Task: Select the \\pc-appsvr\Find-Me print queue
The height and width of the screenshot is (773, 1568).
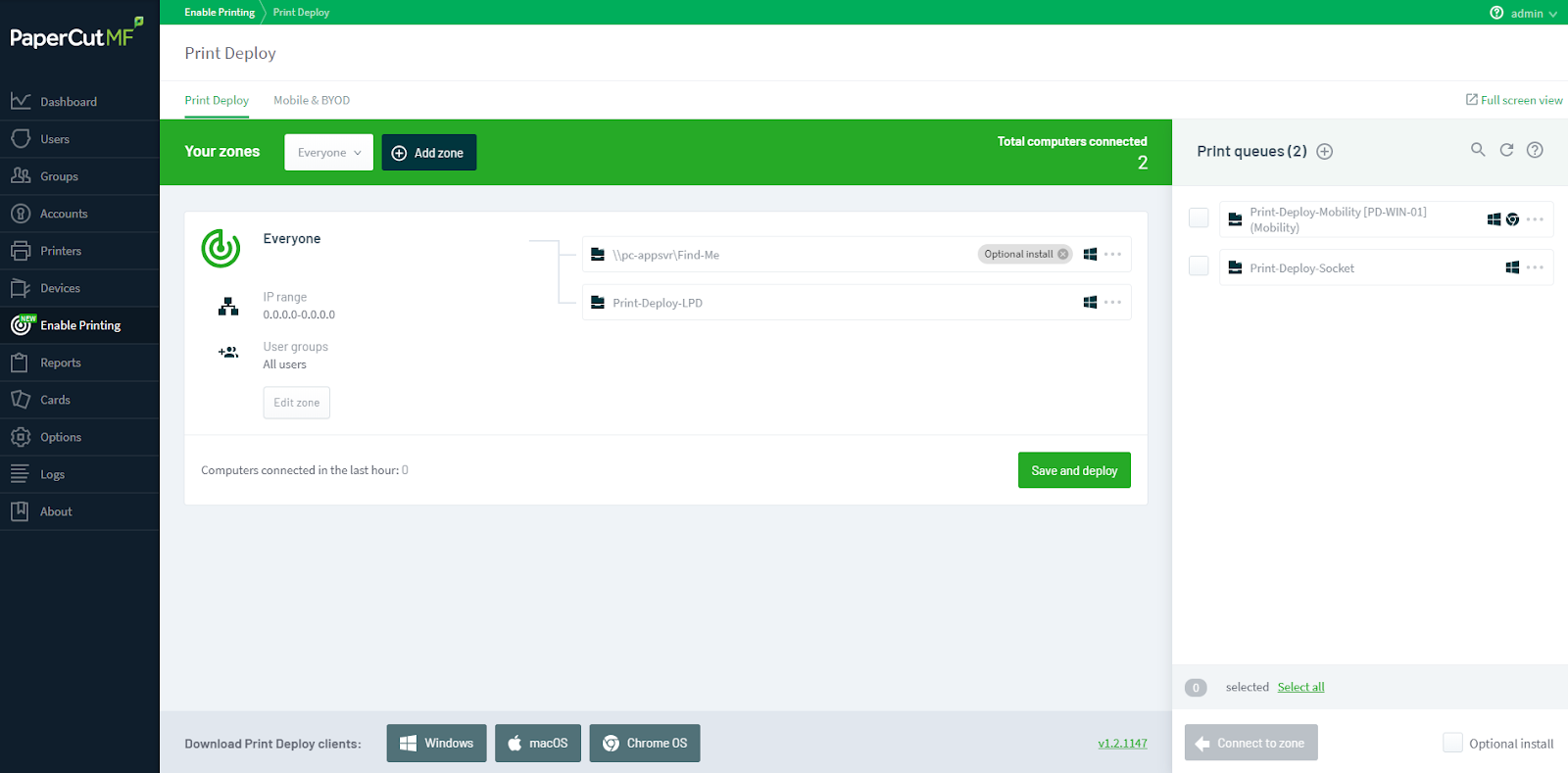Action: click(x=857, y=254)
